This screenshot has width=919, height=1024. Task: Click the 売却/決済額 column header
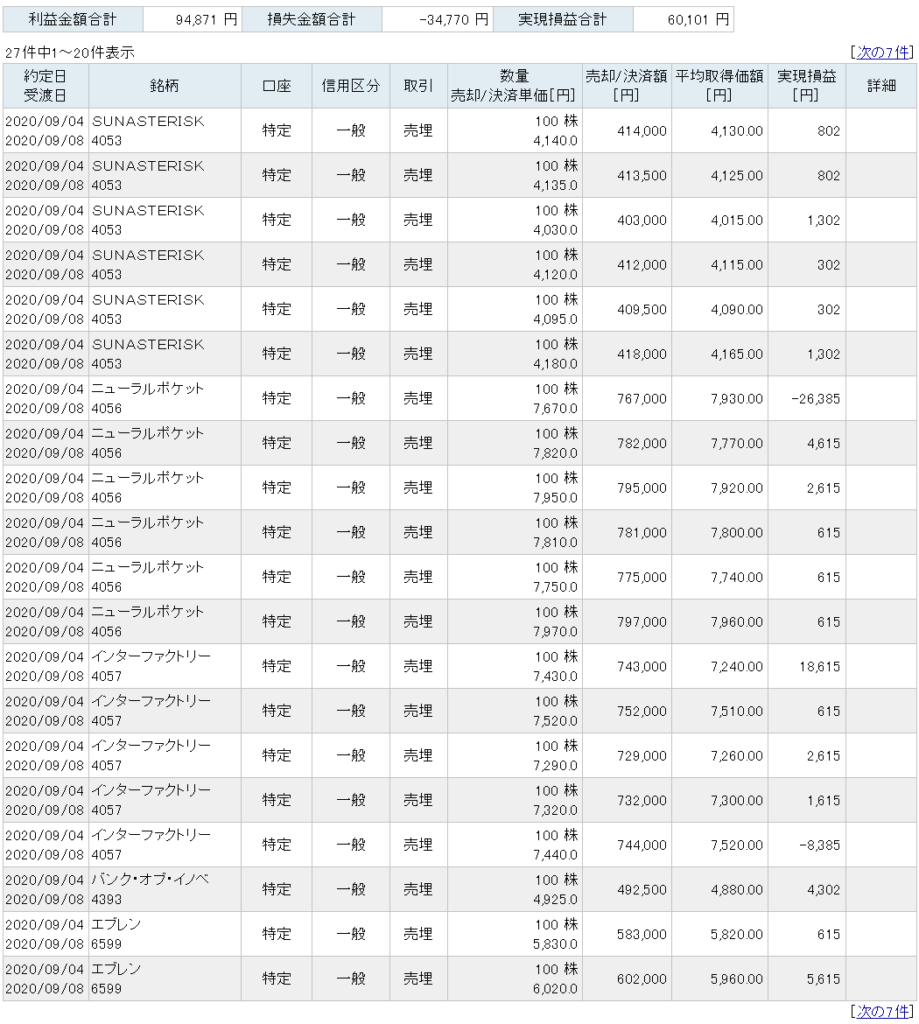pyautogui.click(x=626, y=86)
